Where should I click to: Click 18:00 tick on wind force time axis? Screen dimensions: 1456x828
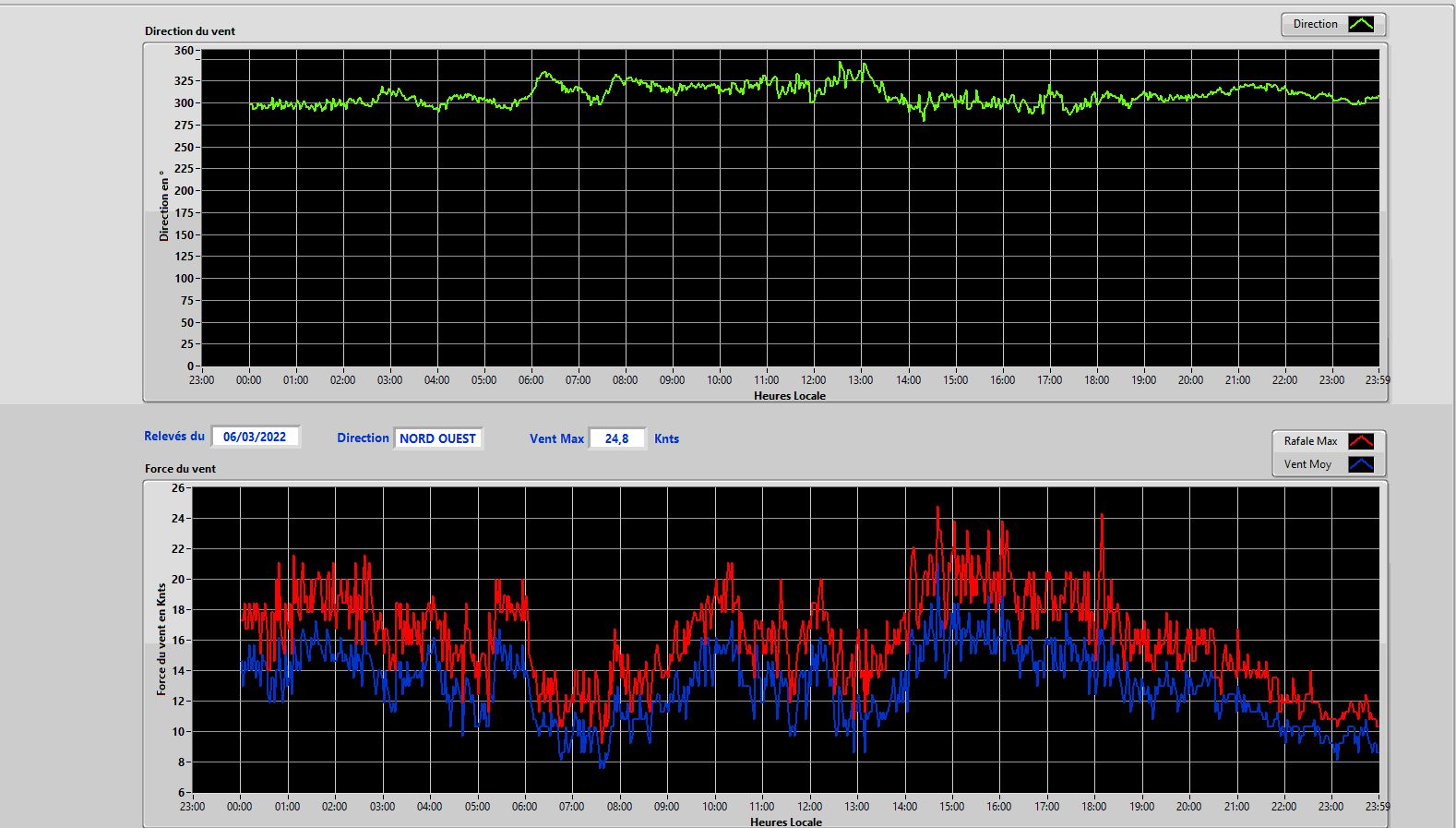tap(1094, 806)
